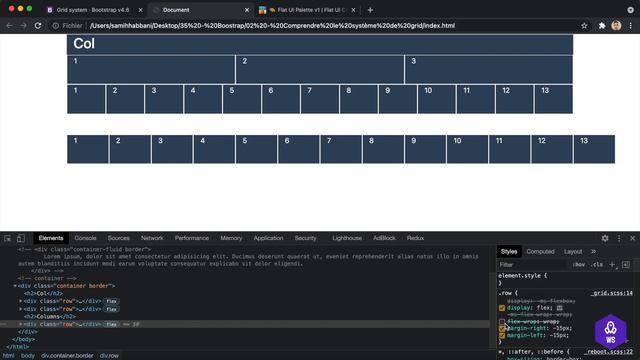The image size is (640, 360).
Task: Expand the second row div node
Action: click(x=21, y=309)
